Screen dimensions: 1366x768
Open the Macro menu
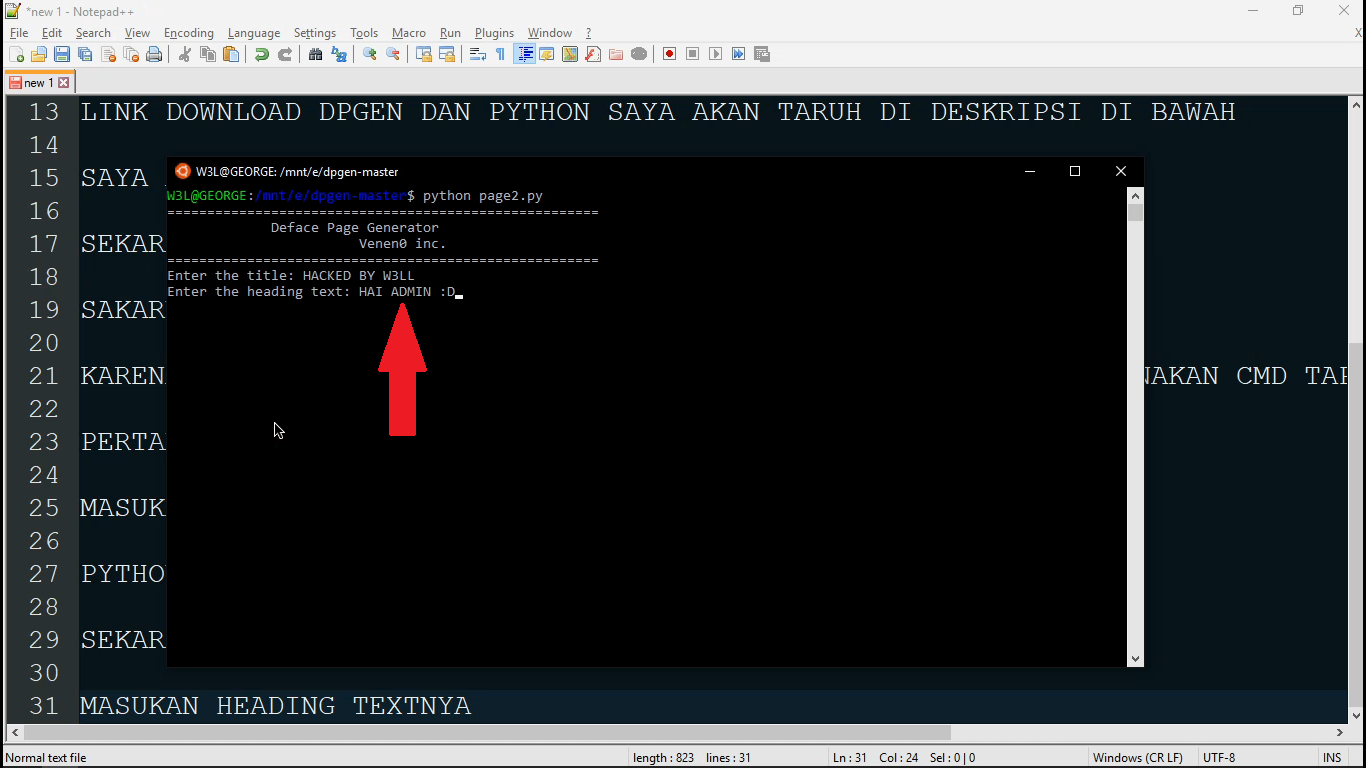[x=408, y=32]
